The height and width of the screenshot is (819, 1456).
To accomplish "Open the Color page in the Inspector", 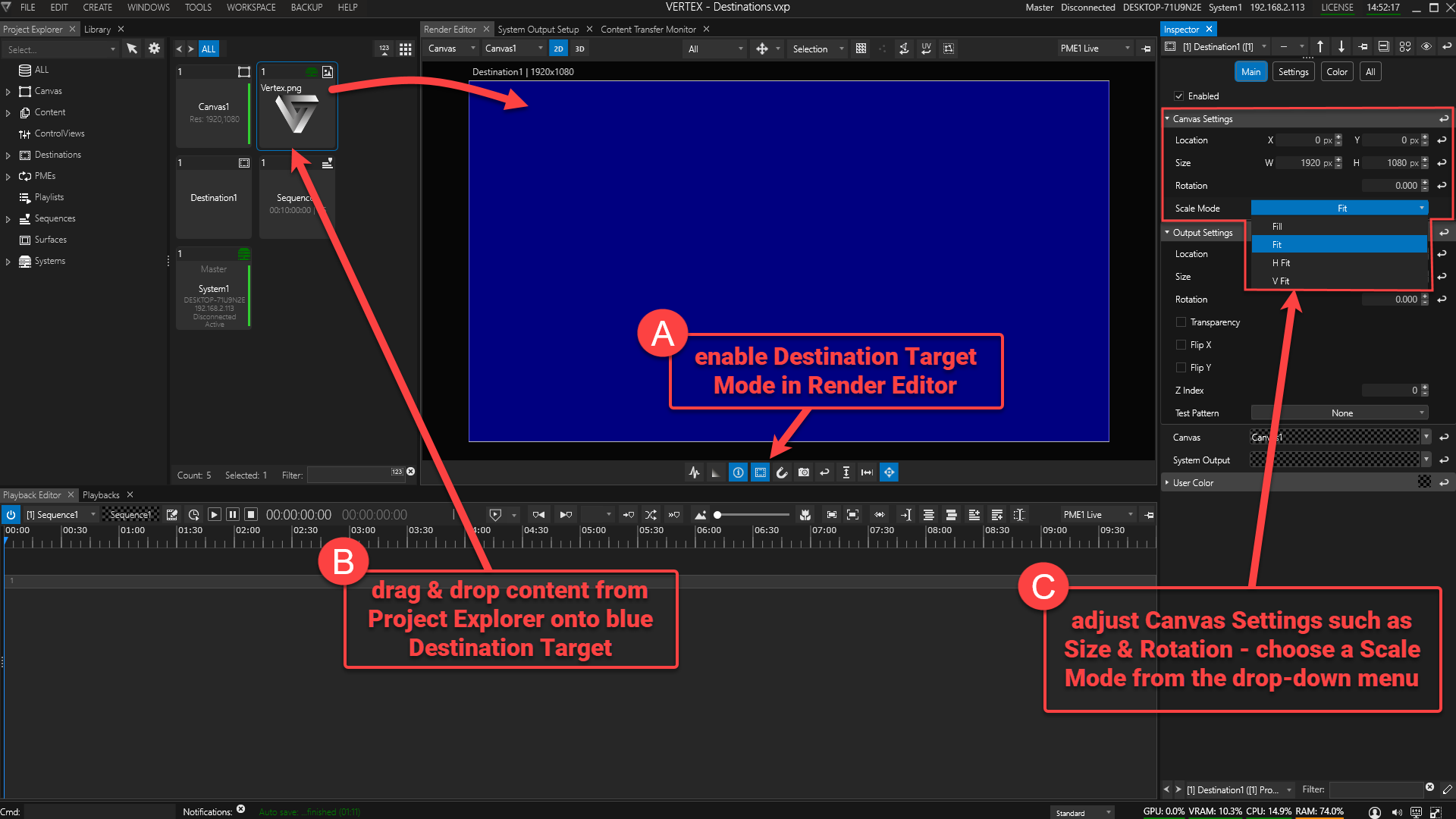I will click(1337, 71).
